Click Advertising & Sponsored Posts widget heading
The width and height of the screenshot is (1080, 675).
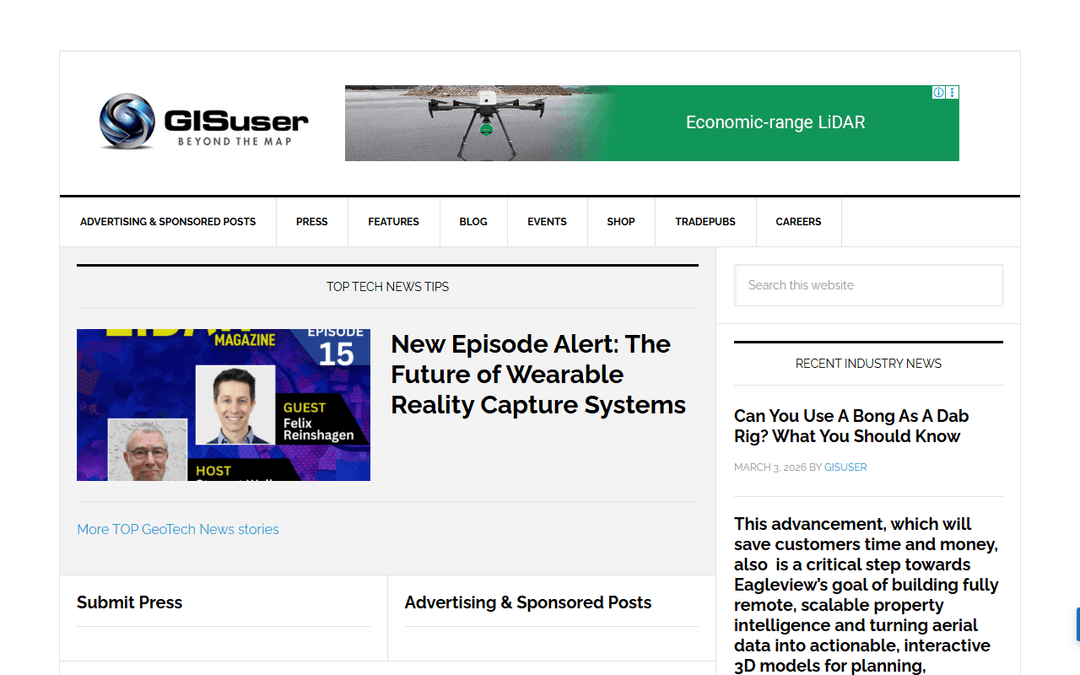(528, 603)
